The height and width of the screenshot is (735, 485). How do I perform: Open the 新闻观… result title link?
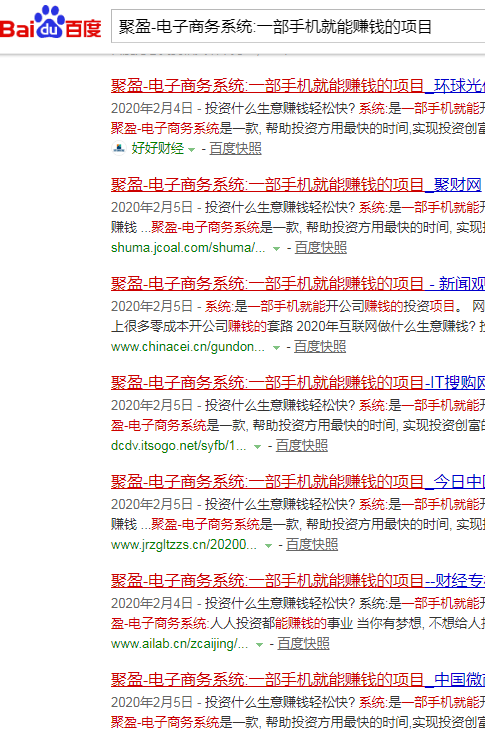point(298,283)
